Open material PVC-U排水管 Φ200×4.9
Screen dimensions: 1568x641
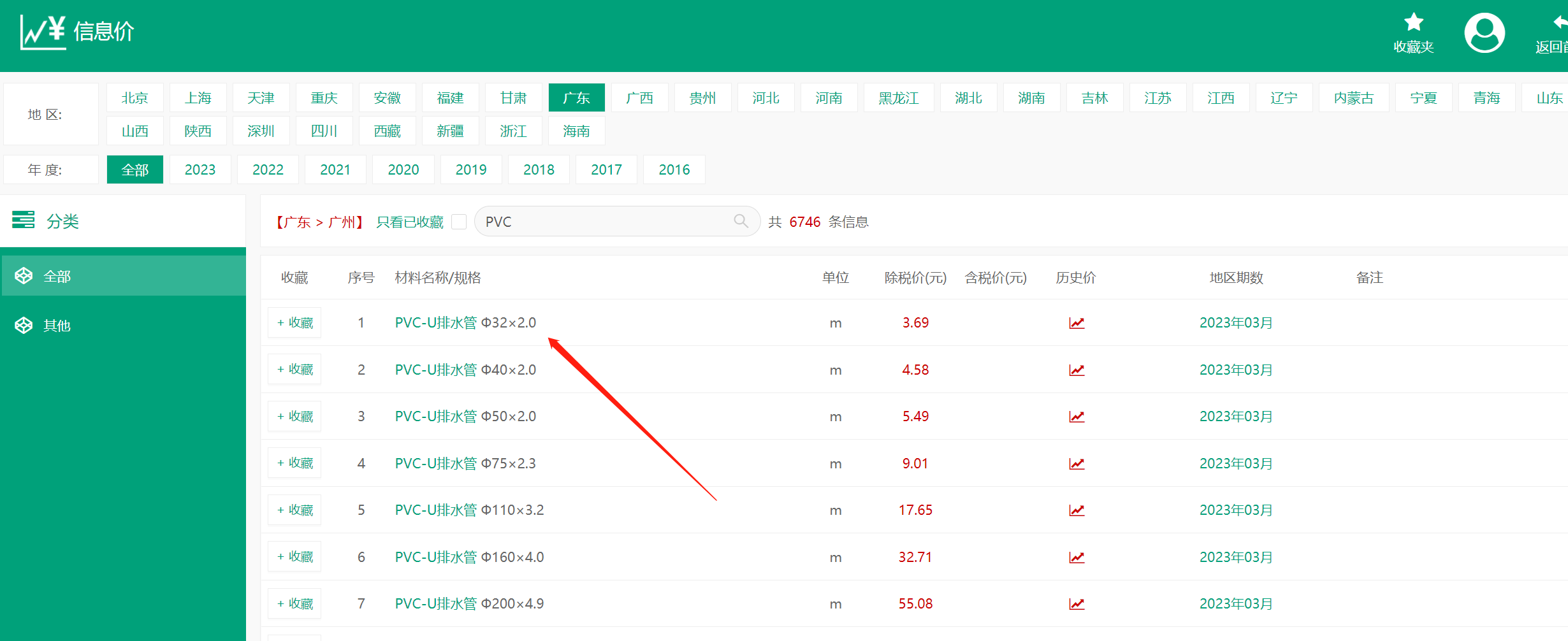469,603
